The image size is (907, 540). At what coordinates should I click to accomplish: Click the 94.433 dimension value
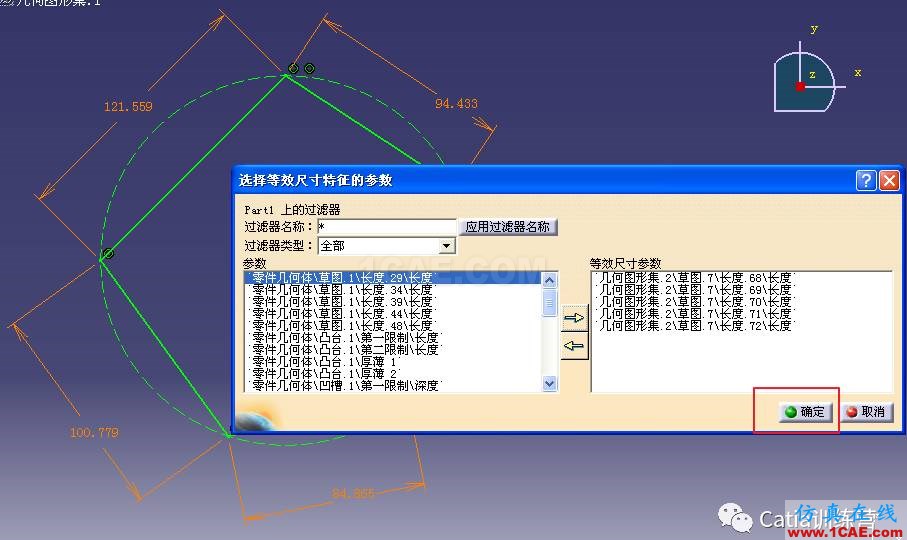pyautogui.click(x=456, y=103)
